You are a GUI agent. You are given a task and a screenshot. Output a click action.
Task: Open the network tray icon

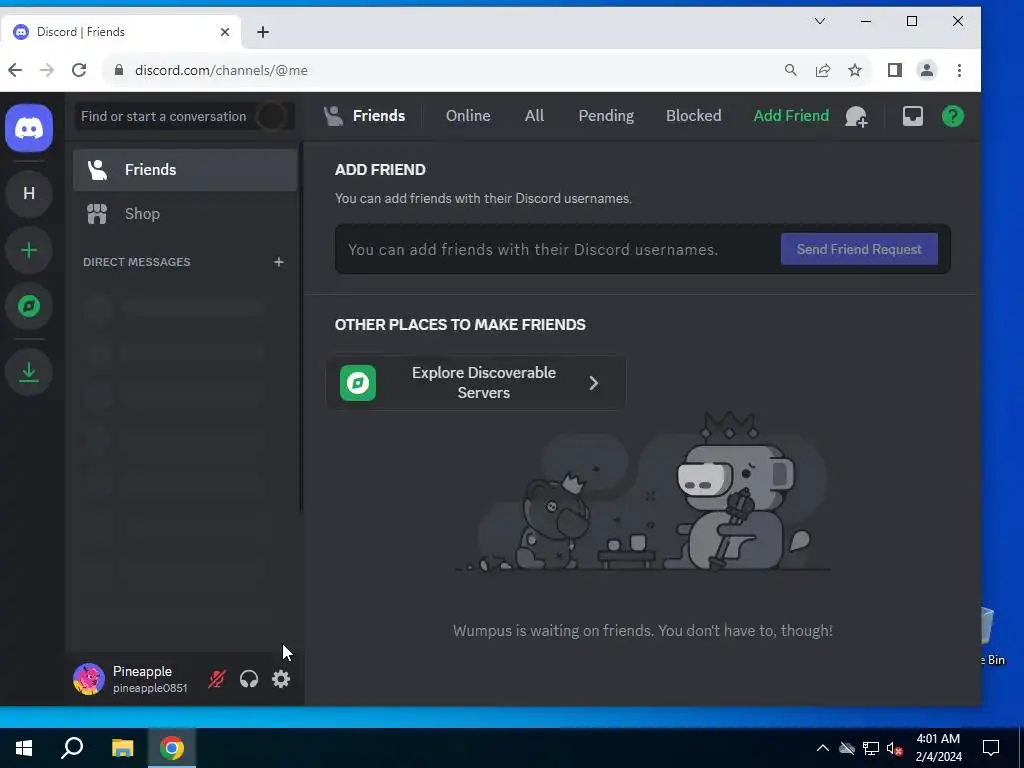pyautogui.click(x=871, y=748)
